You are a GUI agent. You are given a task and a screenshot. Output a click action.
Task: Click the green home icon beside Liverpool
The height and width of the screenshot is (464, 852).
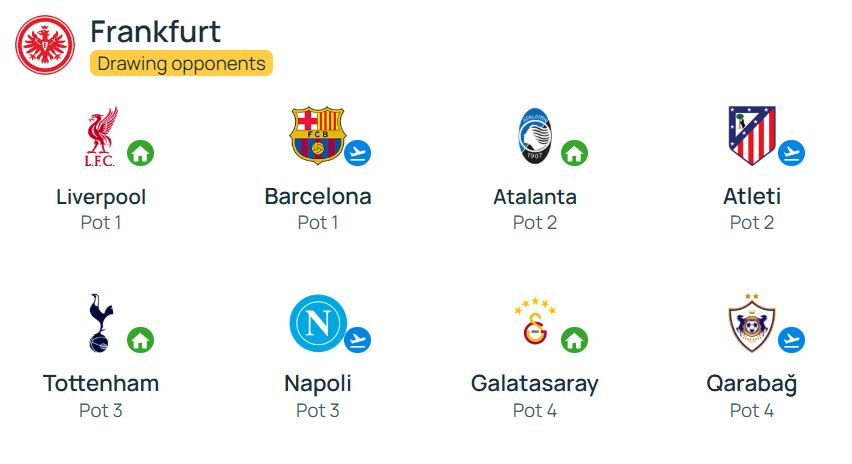[x=140, y=153]
